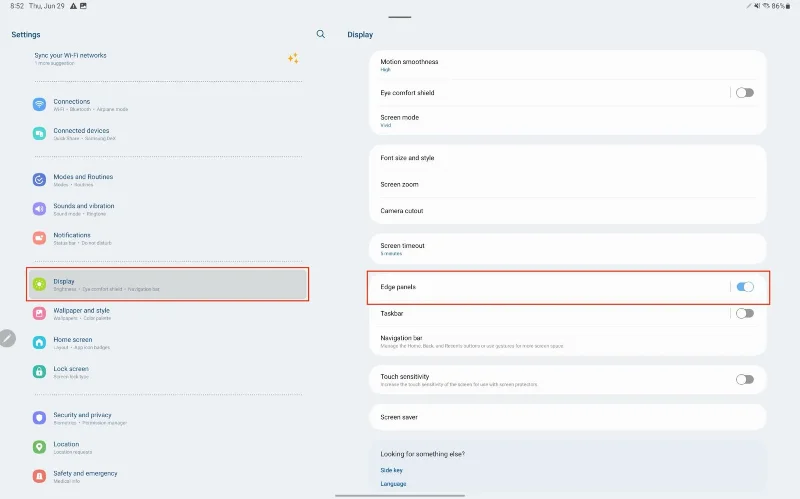Tap the floating pencil edit icon

pos(8,338)
